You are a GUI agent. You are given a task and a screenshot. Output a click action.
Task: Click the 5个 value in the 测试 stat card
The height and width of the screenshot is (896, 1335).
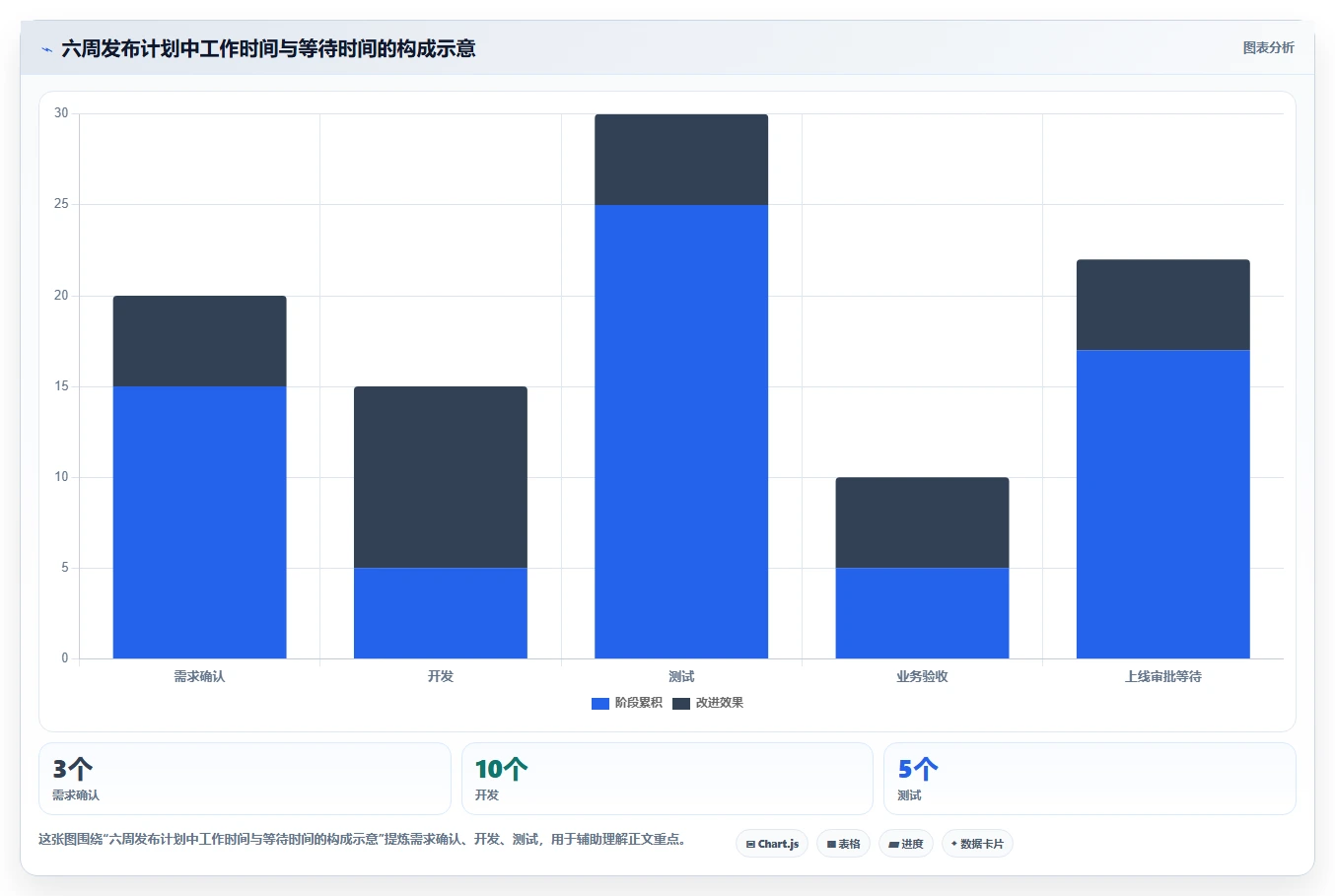point(918,769)
